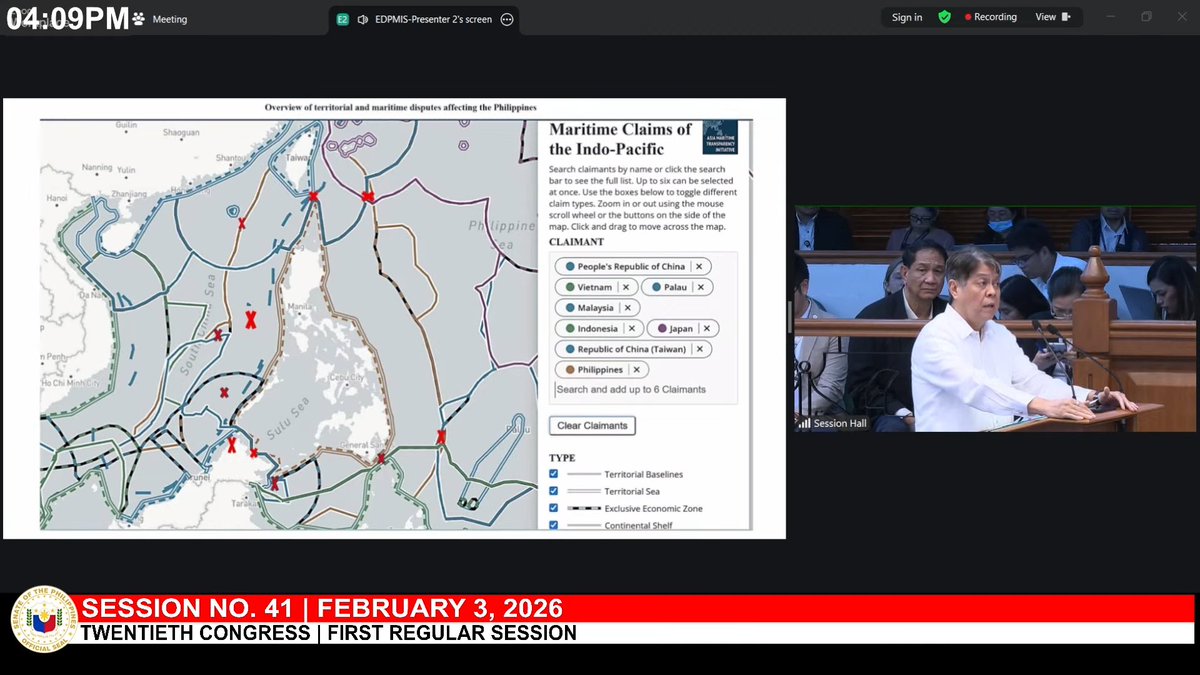Click the Malaysia claimant chip label
Viewport: 1200px width, 675px height.
(x=596, y=308)
